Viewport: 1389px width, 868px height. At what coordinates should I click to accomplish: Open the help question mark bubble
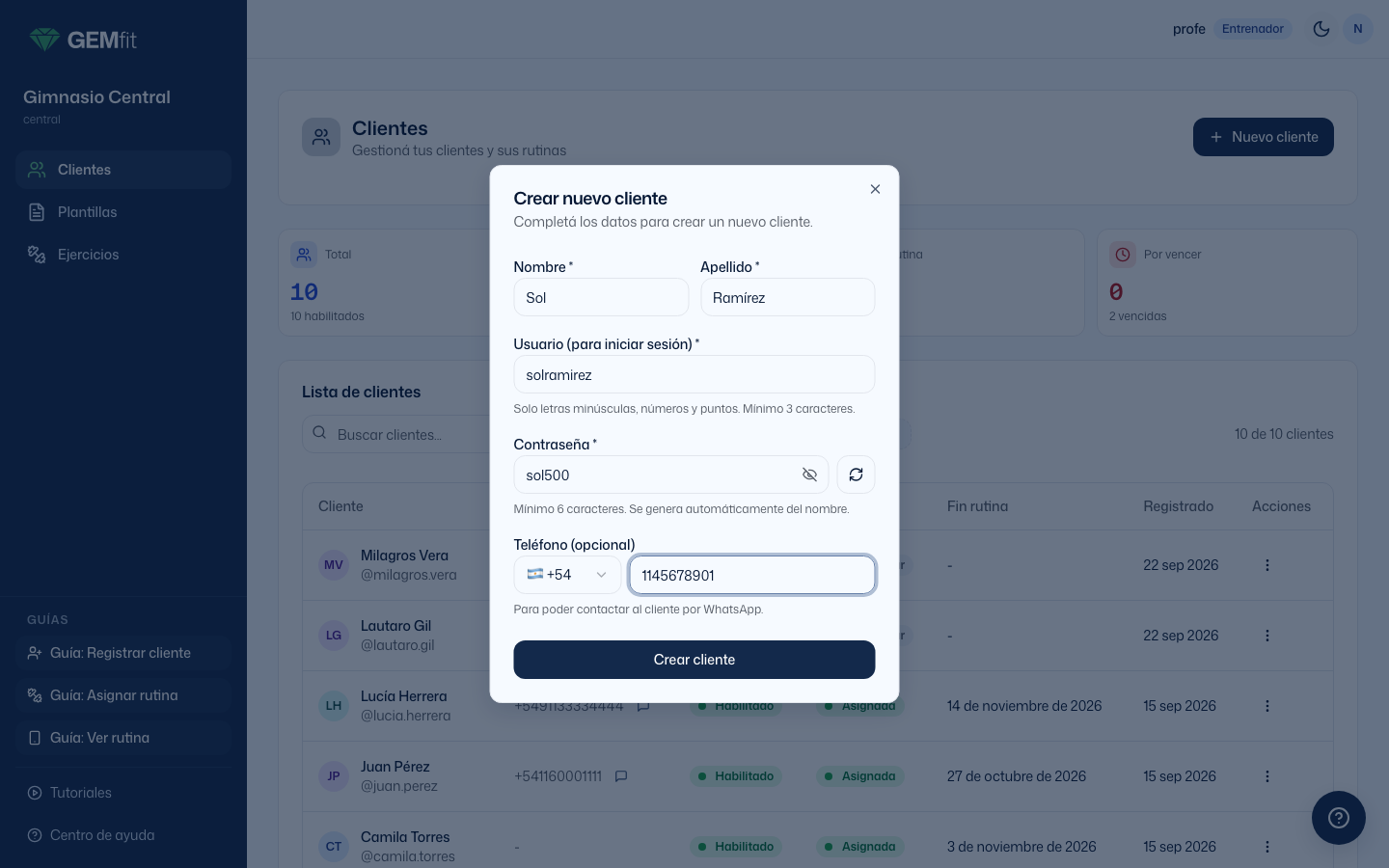1339,818
